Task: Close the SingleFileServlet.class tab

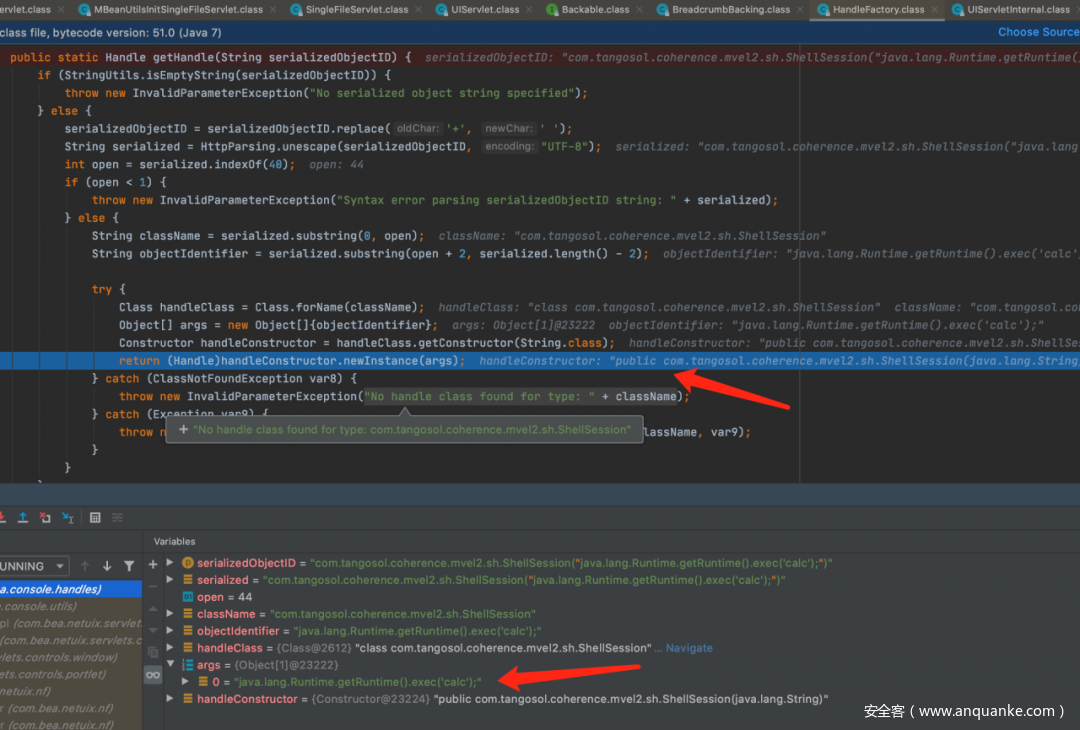Action: click(x=418, y=10)
